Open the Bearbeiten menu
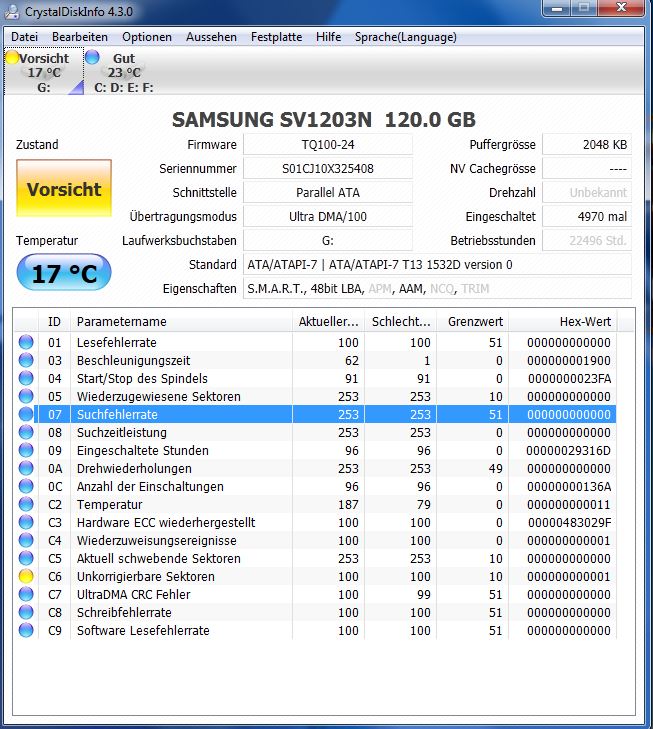This screenshot has width=653, height=729. click(x=80, y=37)
